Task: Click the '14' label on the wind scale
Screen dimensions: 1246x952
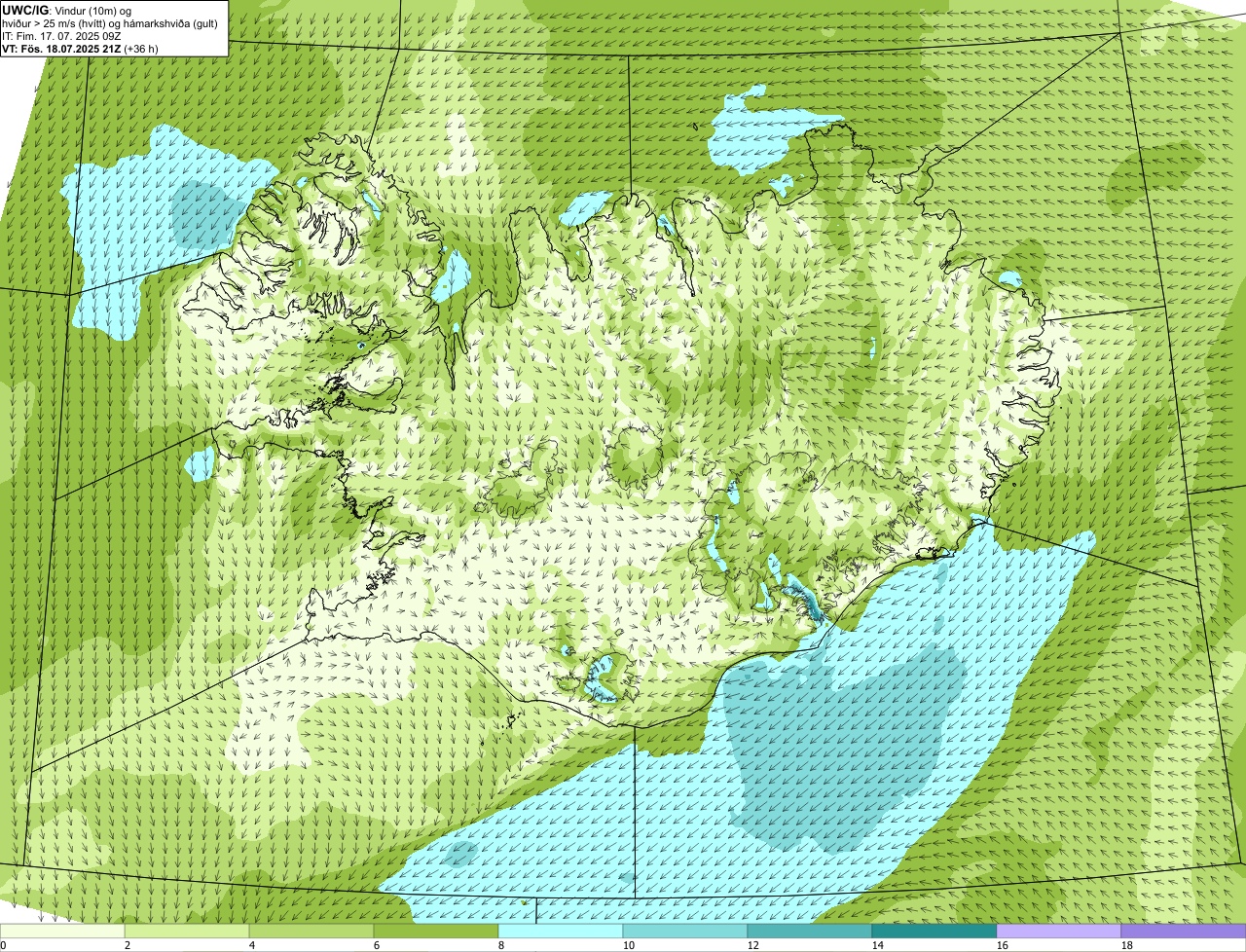Action: coord(877,945)
